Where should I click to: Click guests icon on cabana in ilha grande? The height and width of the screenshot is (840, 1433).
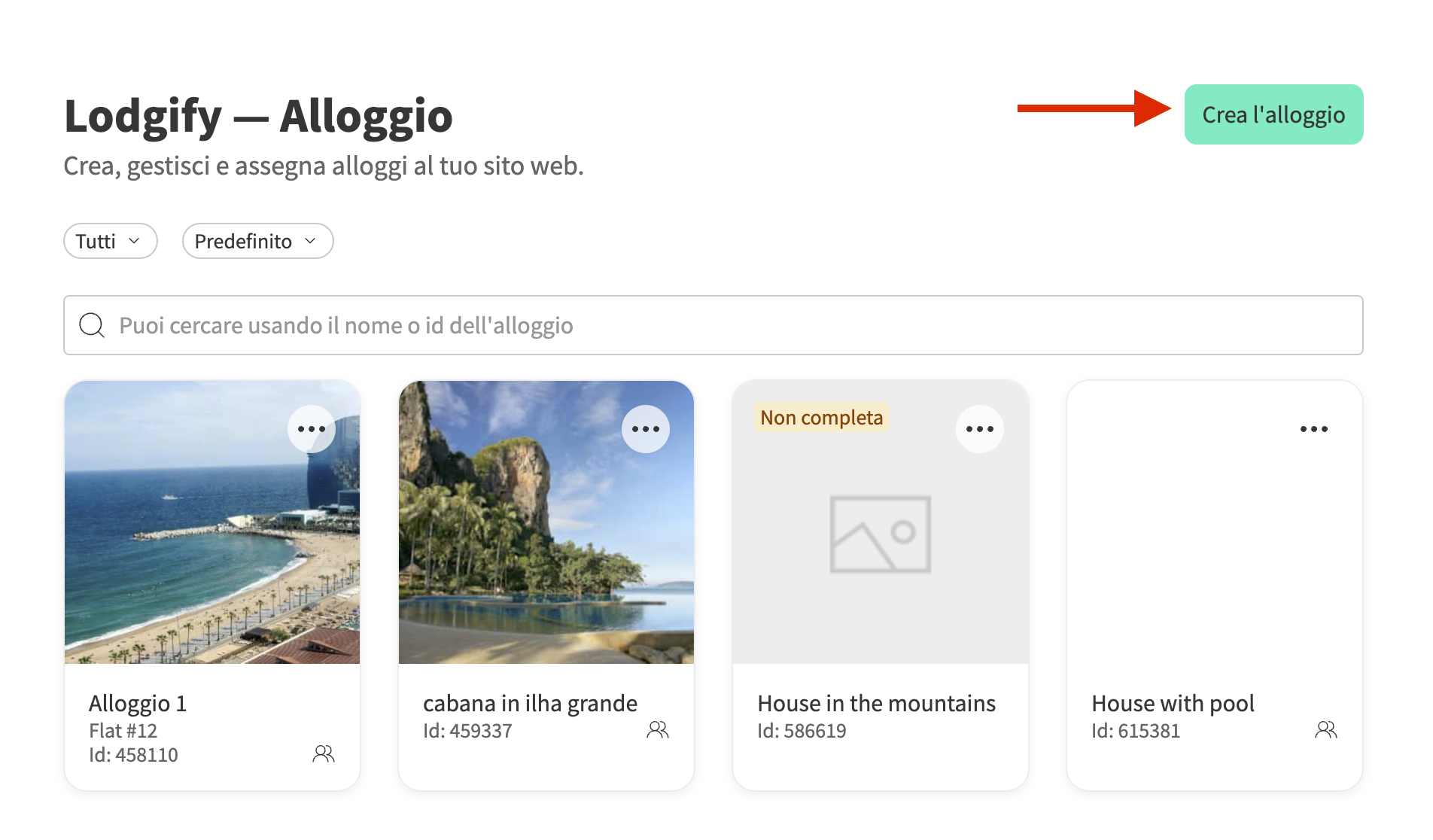658,729
